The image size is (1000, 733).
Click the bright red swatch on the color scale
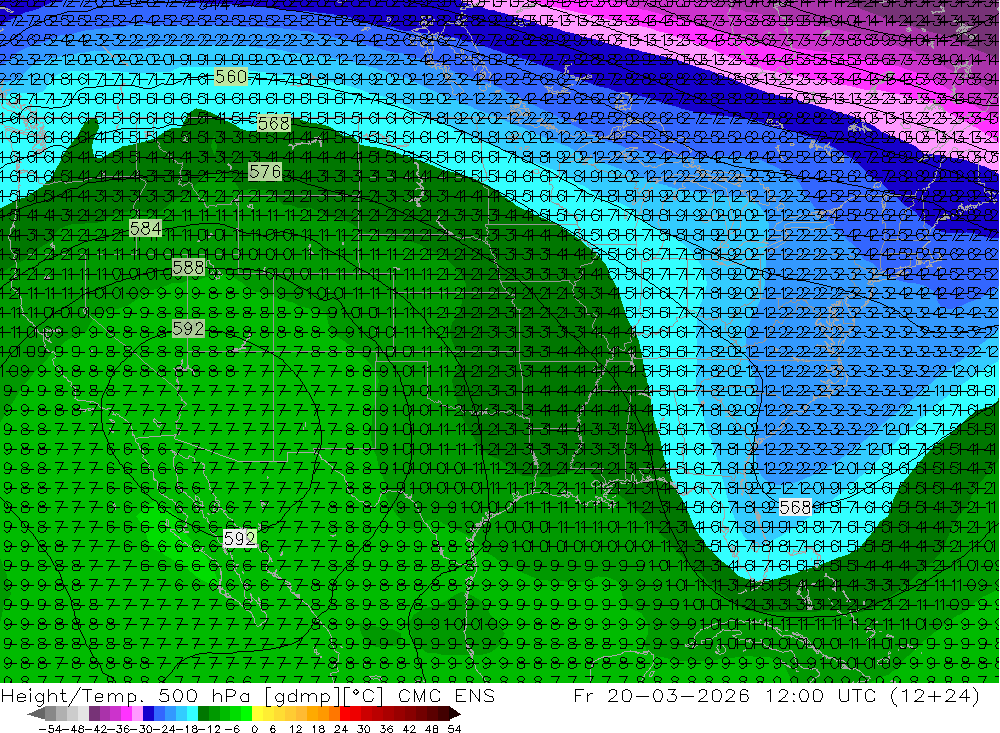point(345,713)
